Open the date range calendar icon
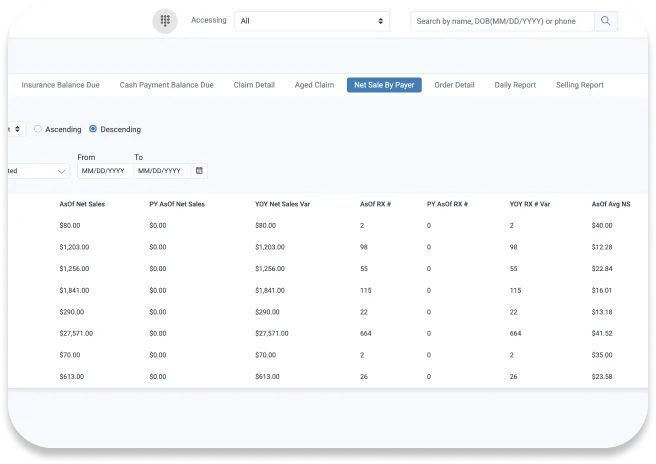Image resolution: width=656 pixels, height=464 pixels. (x=199, y=171)
